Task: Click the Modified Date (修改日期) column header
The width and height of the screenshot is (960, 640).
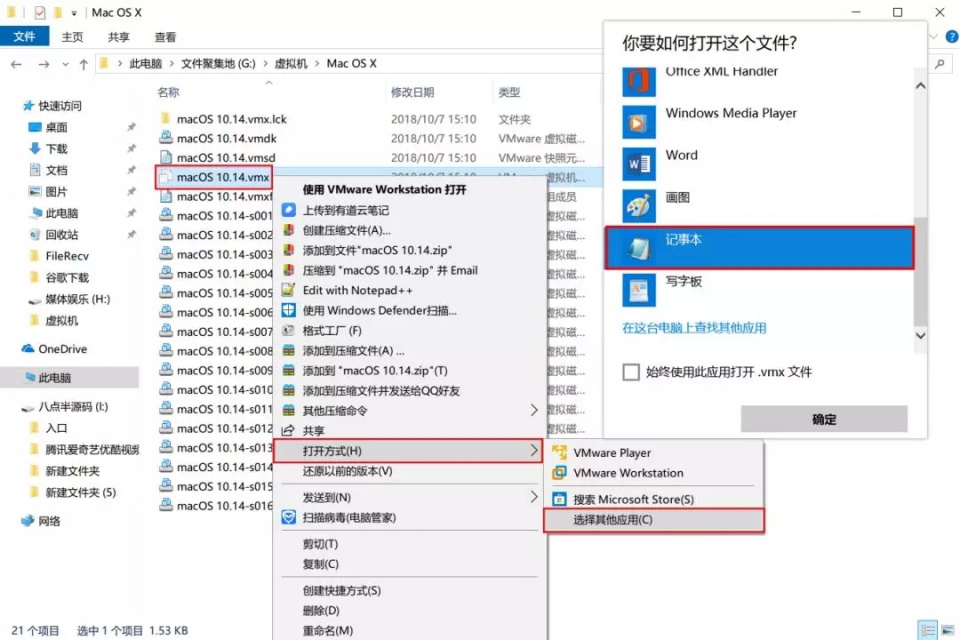Action: coord(413,92)
